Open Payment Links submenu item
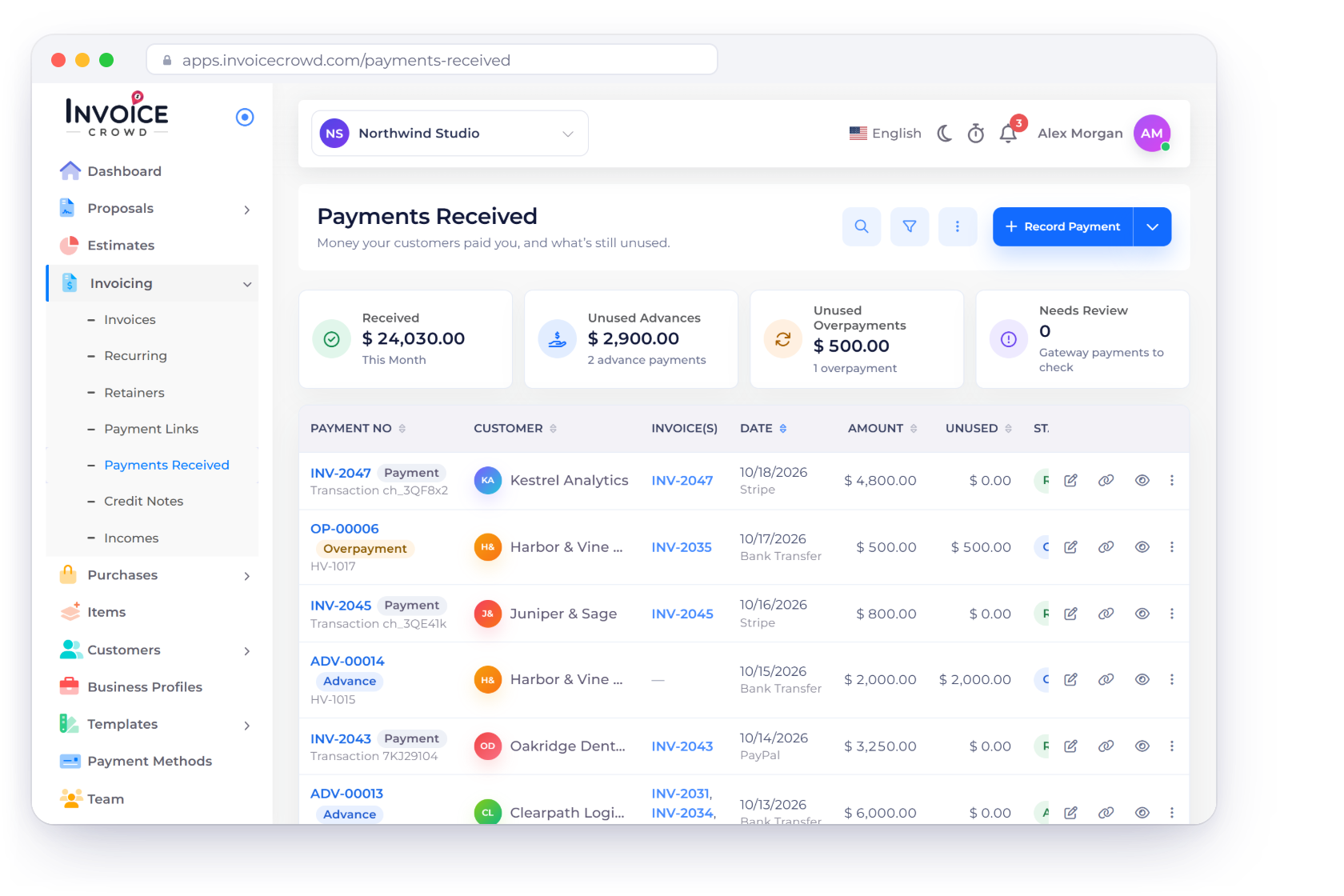This screenshot has width=1344, height=896. (x=151, y=429)
